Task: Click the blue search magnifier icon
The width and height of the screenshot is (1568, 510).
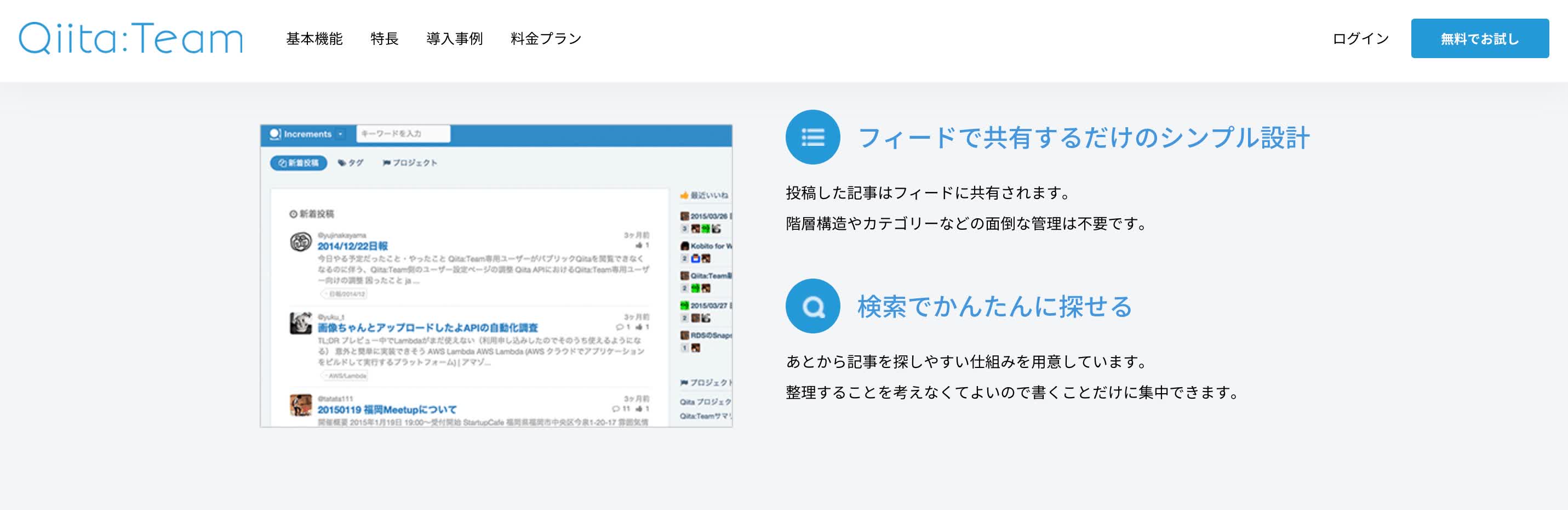Action: (x=812, y=306)
